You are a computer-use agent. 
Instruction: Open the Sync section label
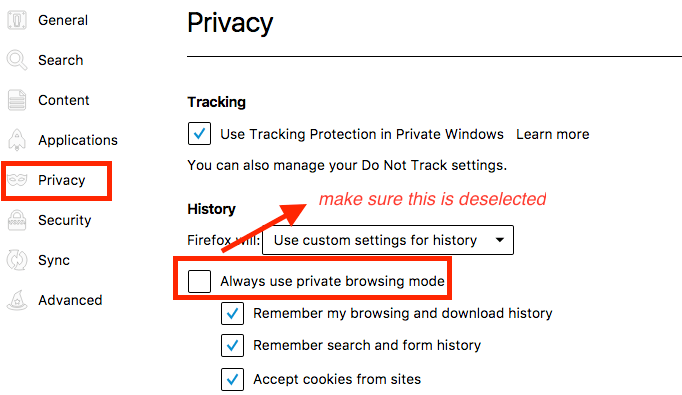click(x=54, y=260)
